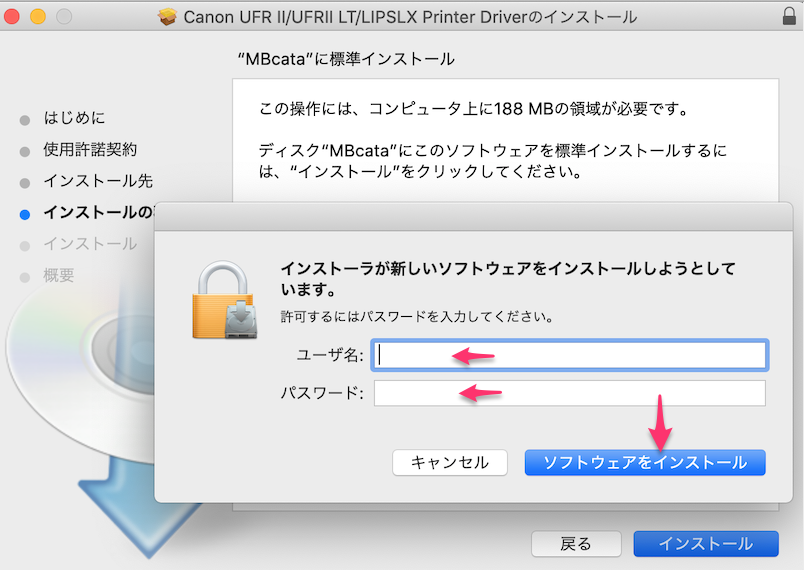The width and height of the screenshot is (804, 570).
Task: Close the installer window with red button
Action: 12,16
